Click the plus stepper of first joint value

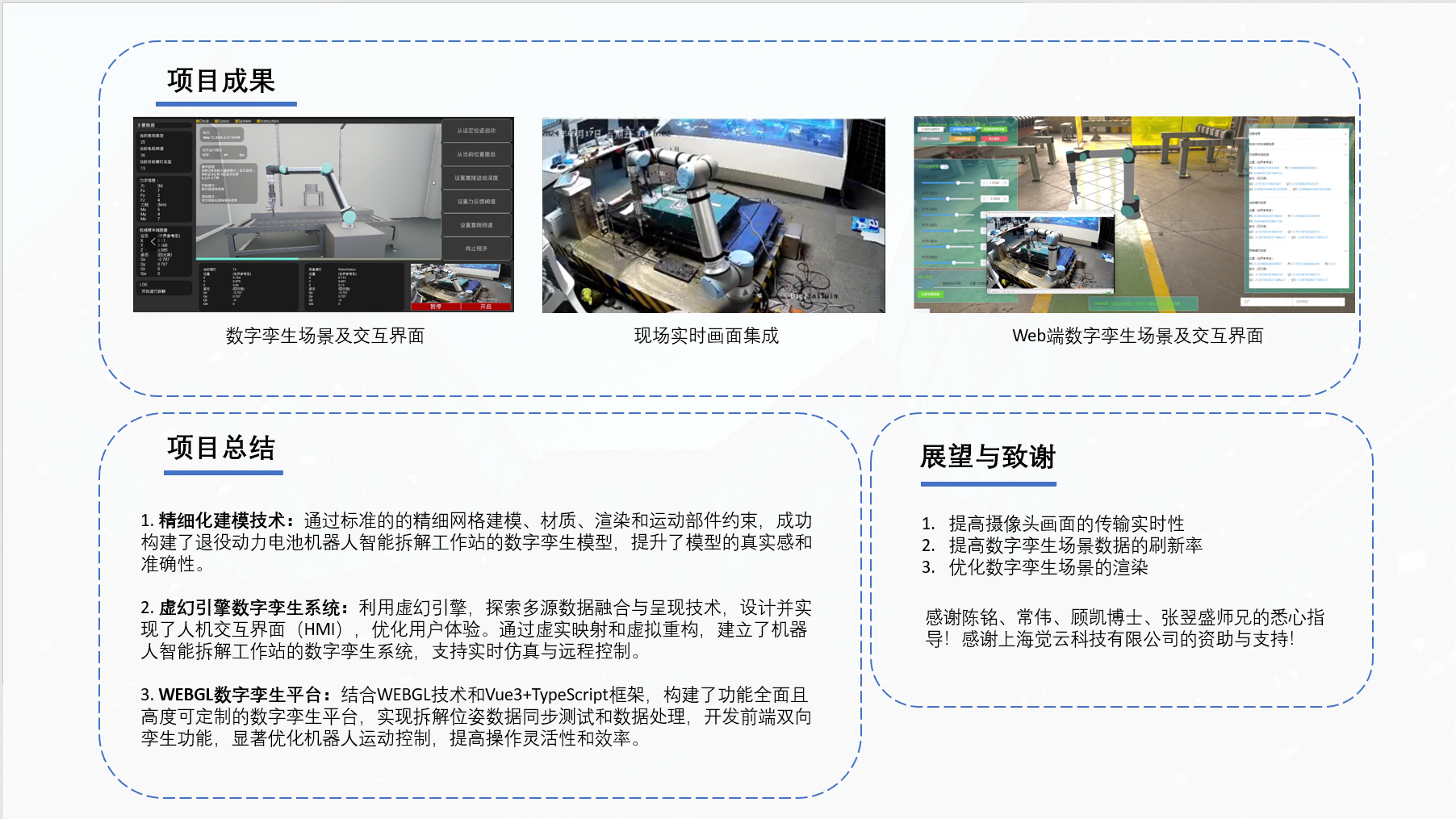[x=1006, y=183]
